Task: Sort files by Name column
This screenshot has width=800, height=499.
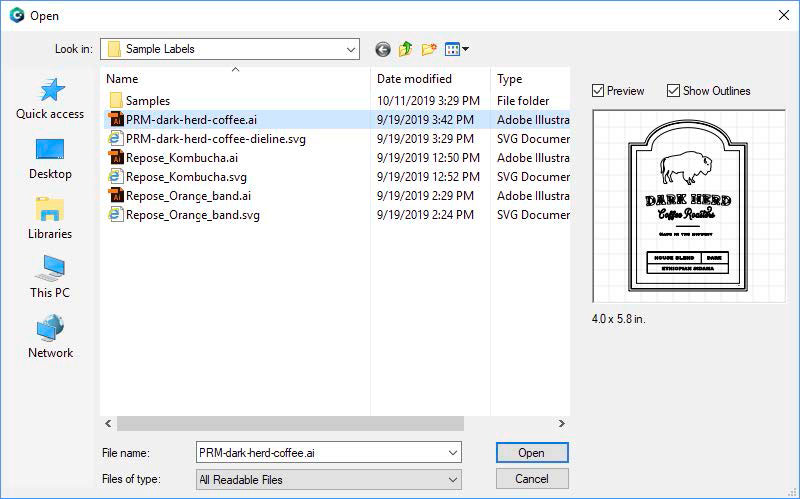Action: point(122,79)
